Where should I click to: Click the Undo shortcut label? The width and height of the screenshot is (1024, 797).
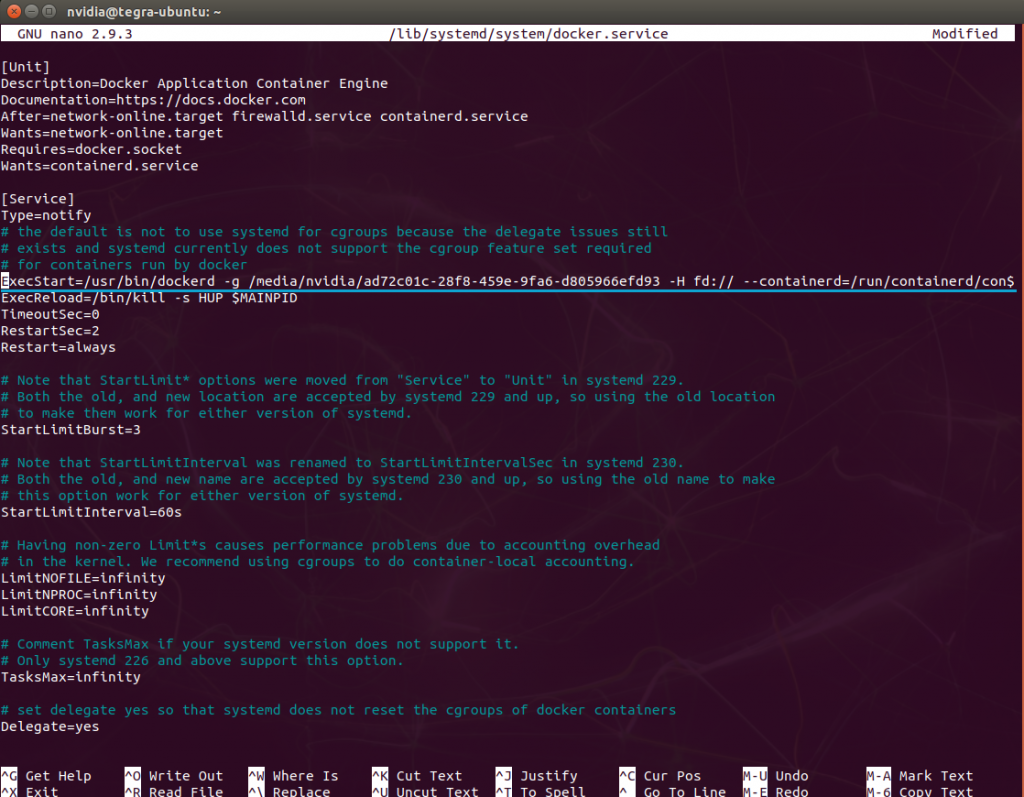[x=791, y=776]
